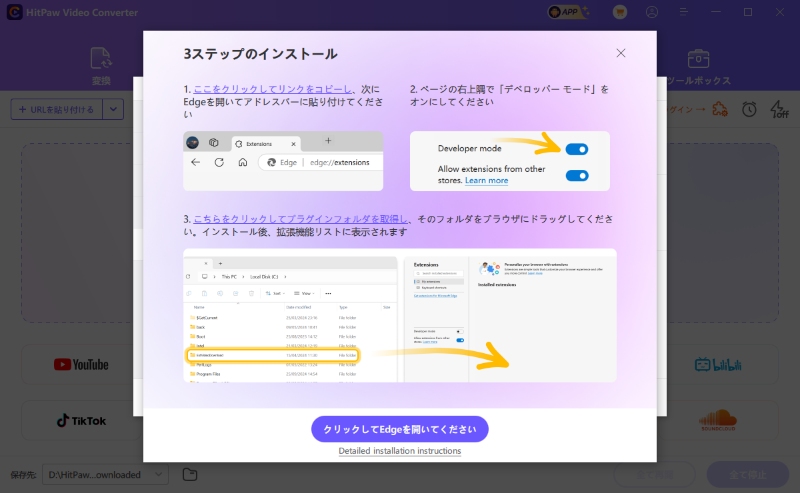This screenshot has width=800, height=493.
Task: Toggle the lightning acceleration off icon
Action: pos(779,109)
